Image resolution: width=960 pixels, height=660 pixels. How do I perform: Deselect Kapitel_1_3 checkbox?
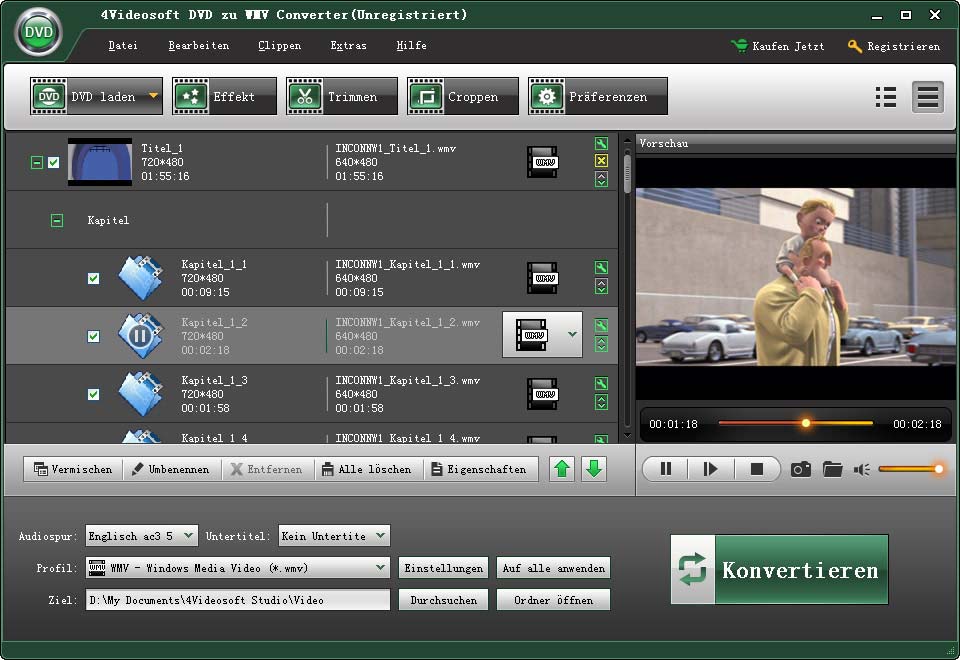[93, 394]
